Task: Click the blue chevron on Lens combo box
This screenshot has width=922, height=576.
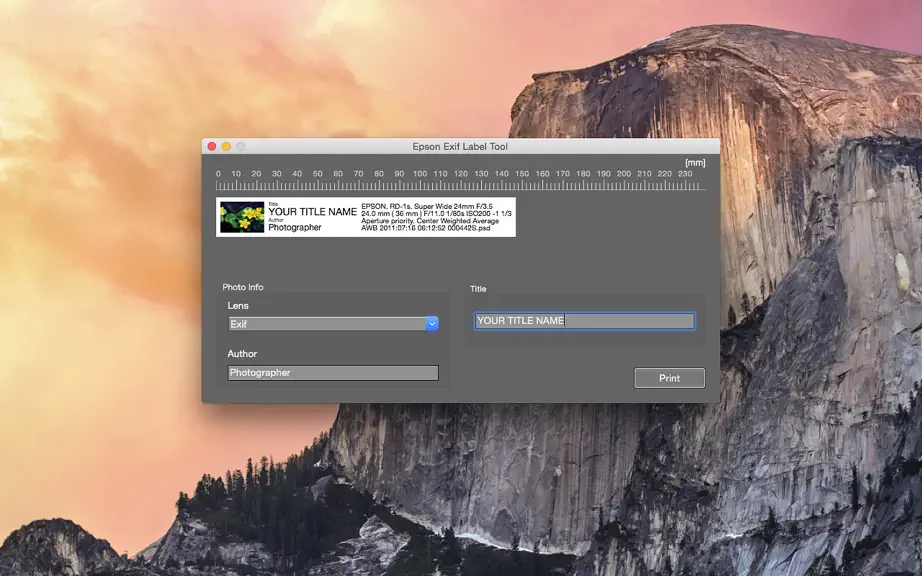Action: 432,324
